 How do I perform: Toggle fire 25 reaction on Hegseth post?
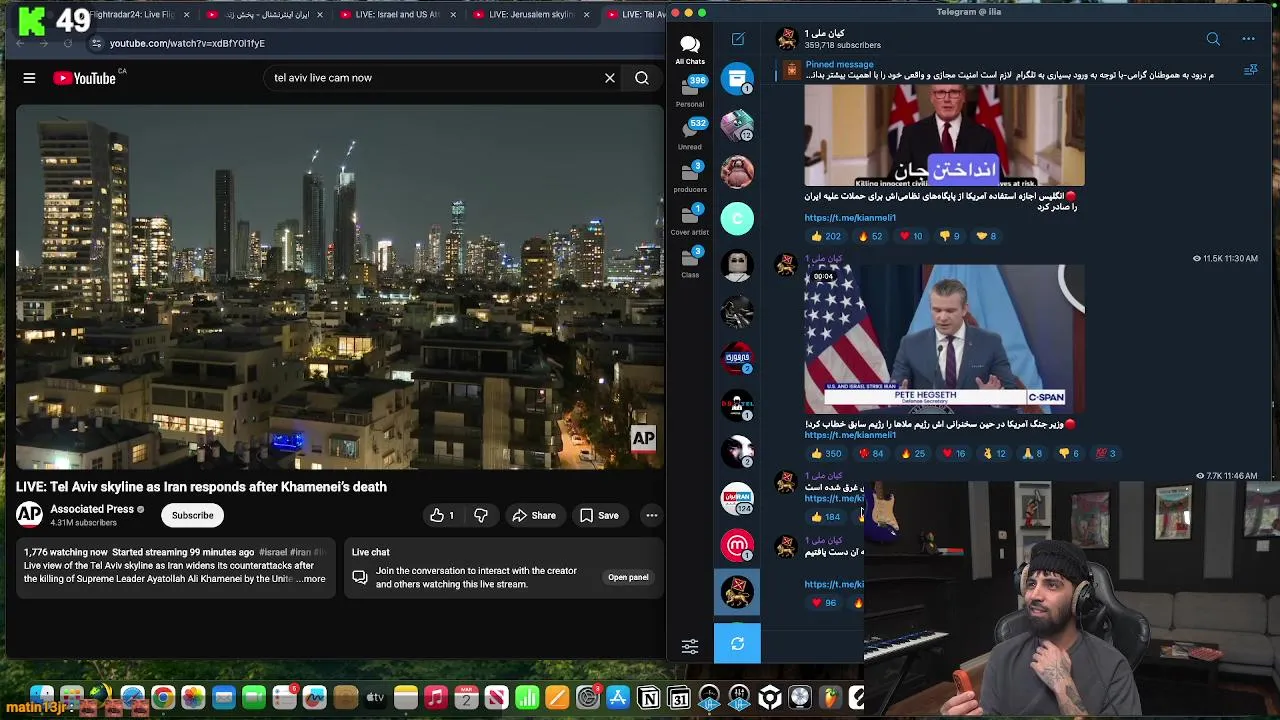click(912, 453)
